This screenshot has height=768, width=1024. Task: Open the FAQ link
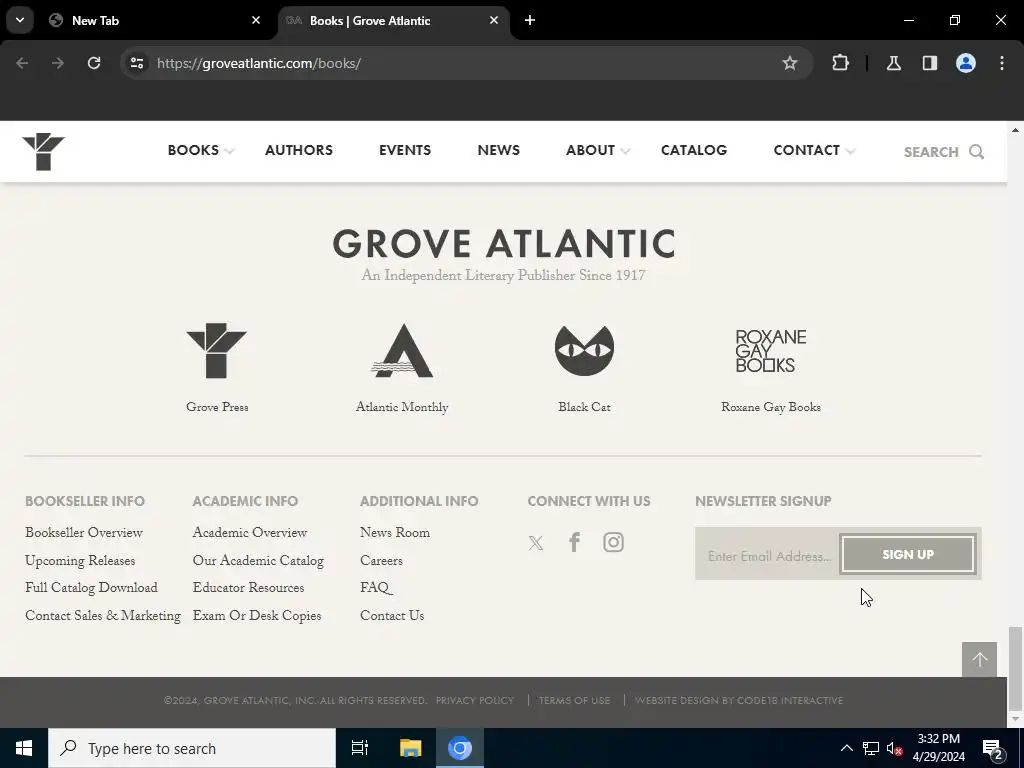(x=376, y=588)
